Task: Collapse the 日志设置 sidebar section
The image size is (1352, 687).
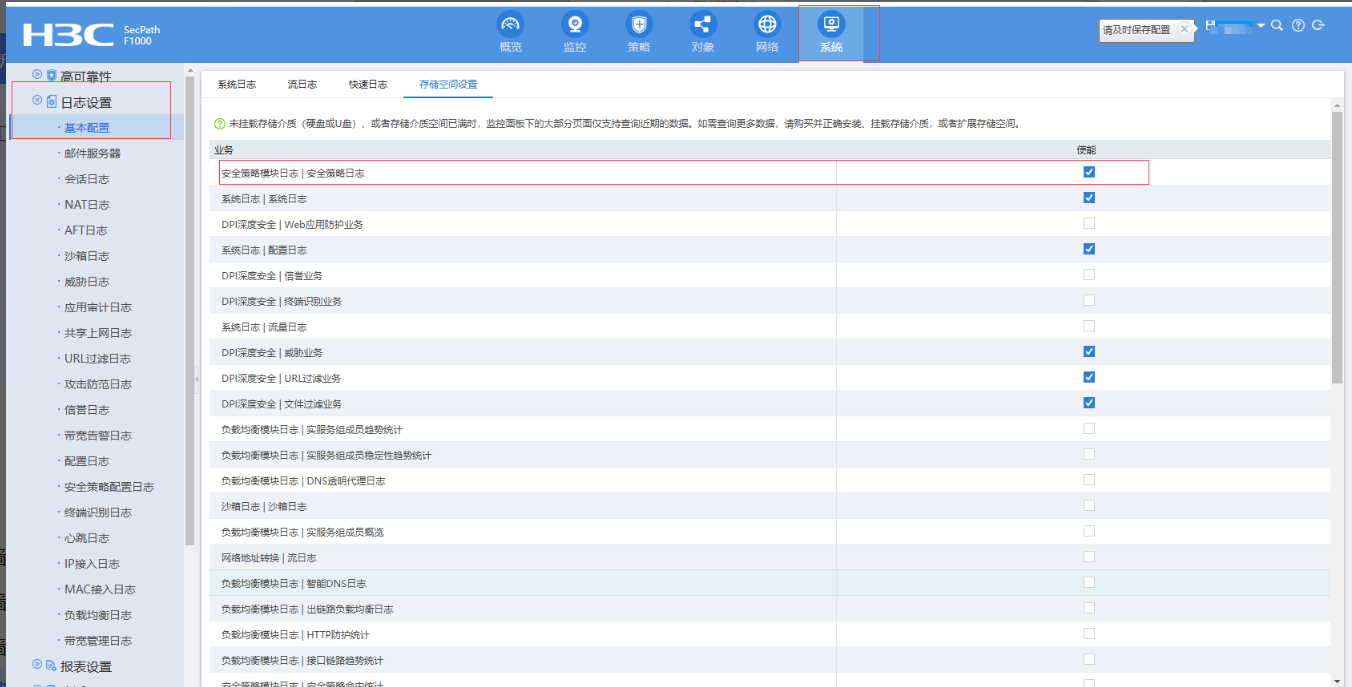Action: click(x=37, y=101)
